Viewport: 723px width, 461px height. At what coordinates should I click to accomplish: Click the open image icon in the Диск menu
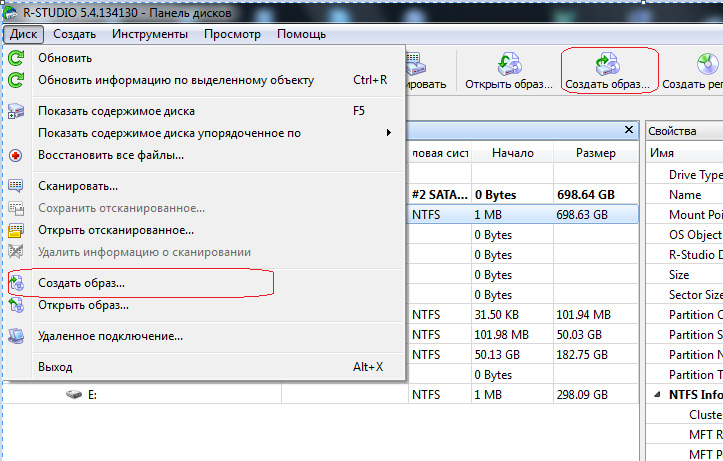[x=17, y=305]
